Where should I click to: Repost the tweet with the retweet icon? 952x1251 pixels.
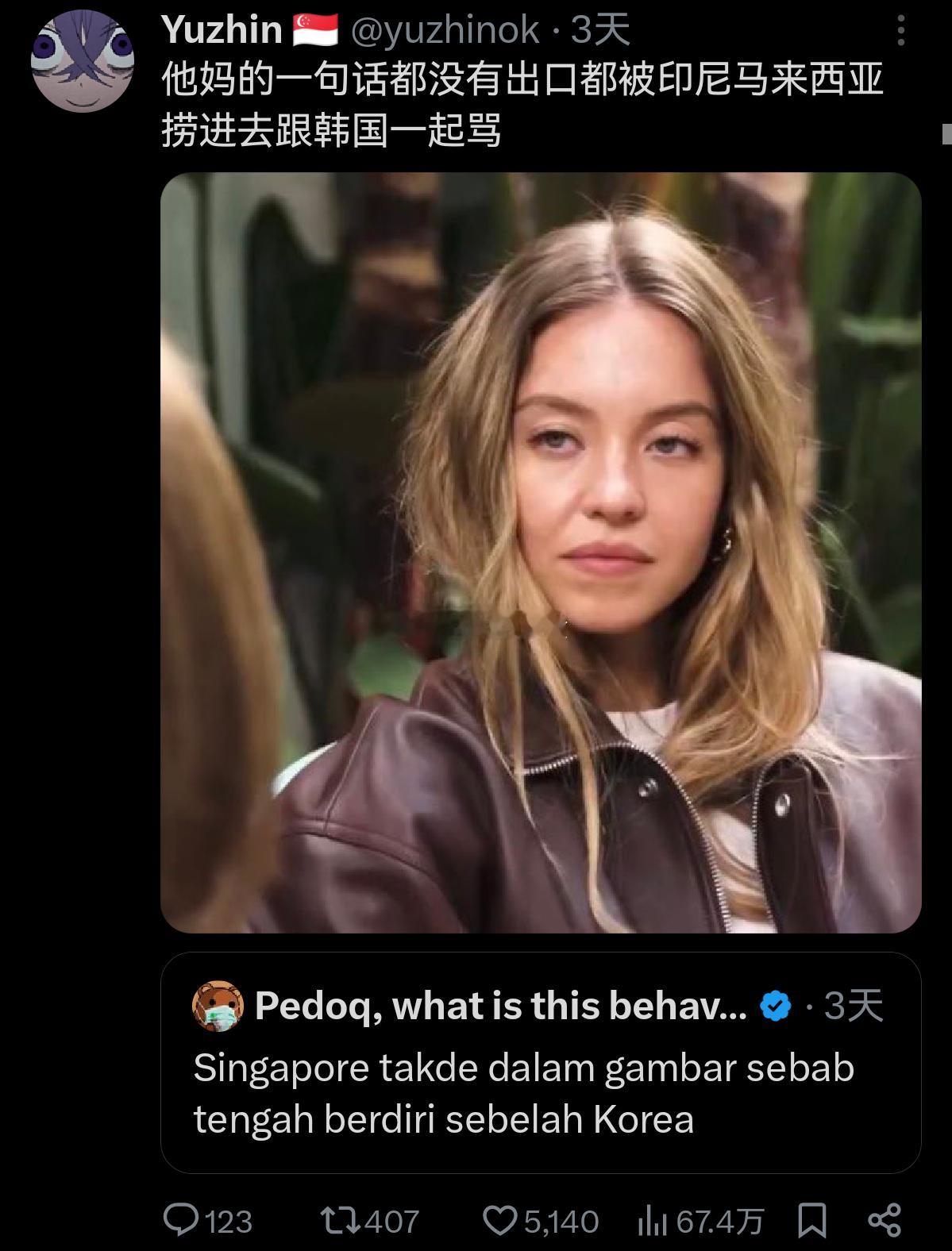click(x=341, y=1220)
